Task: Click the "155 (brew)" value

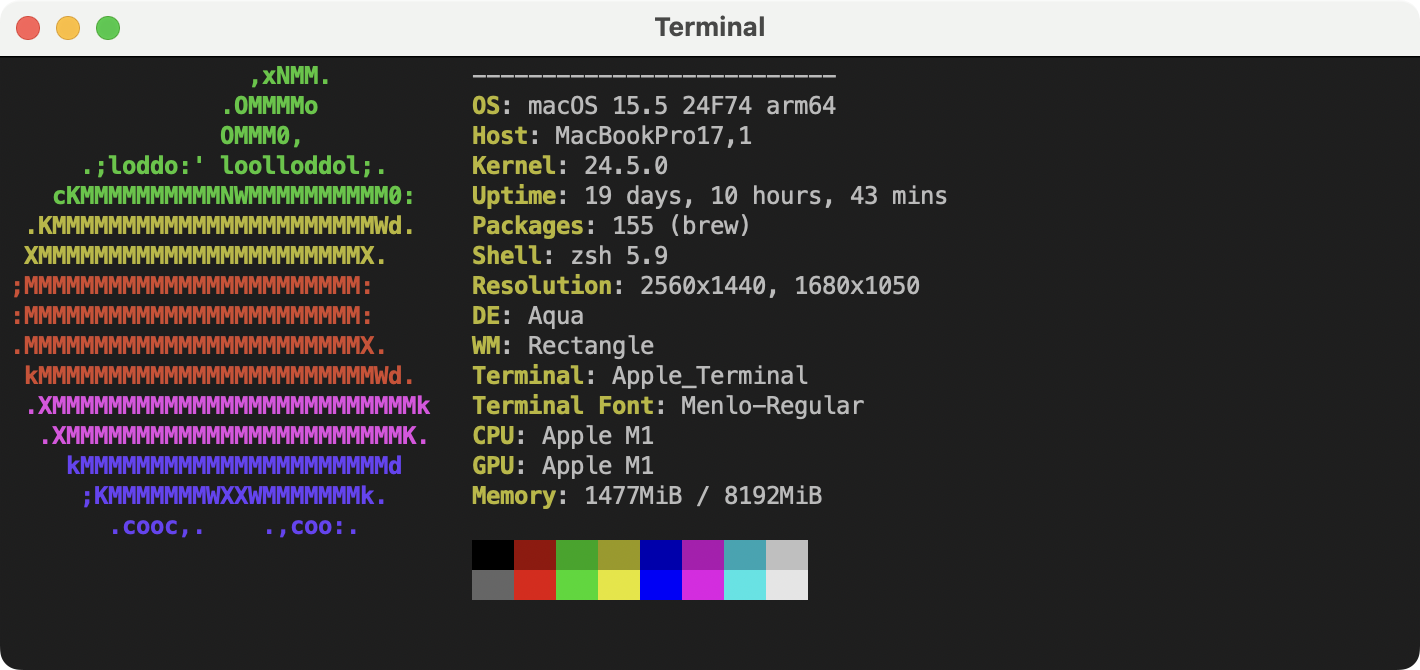Action: (682, 226)
